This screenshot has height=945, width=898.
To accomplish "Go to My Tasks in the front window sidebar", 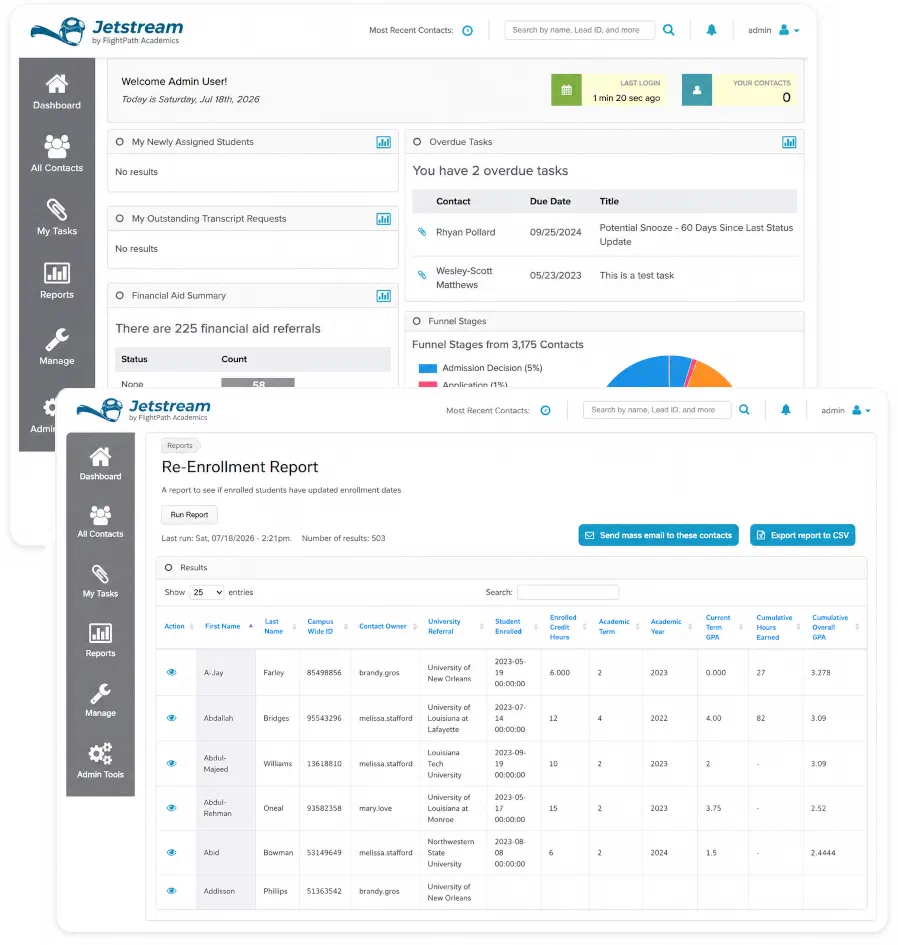I will (100, 582).
